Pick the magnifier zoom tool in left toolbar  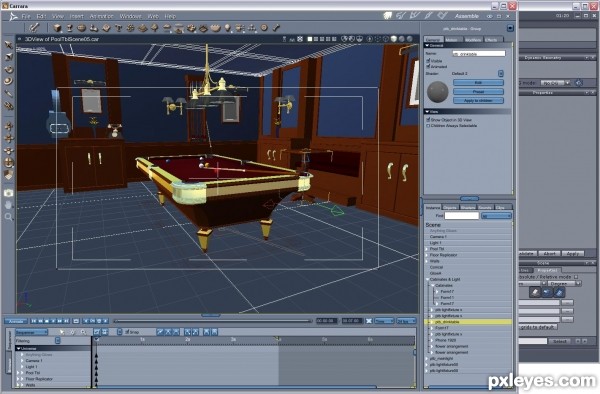click(8, 217)
